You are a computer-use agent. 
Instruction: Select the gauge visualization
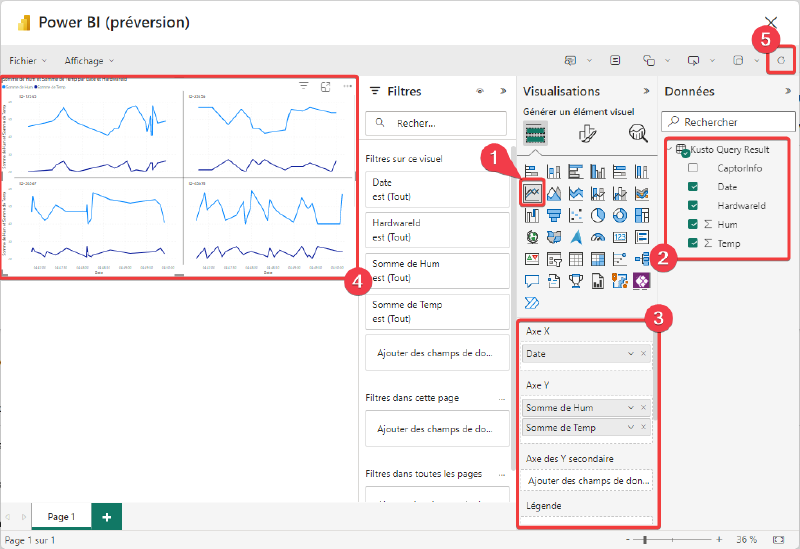coord(598,237)
